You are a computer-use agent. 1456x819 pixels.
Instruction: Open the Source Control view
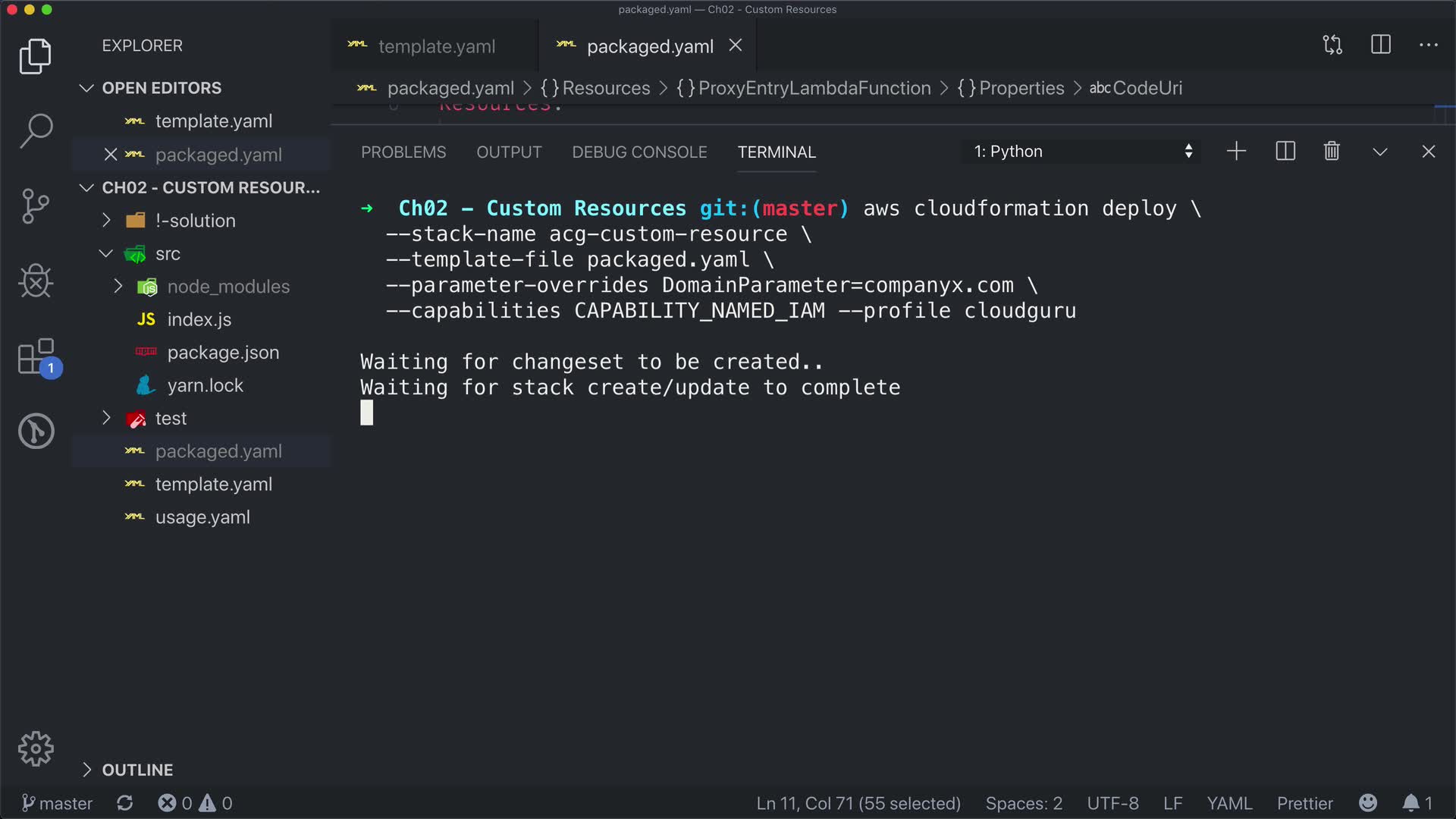(36, 206)
